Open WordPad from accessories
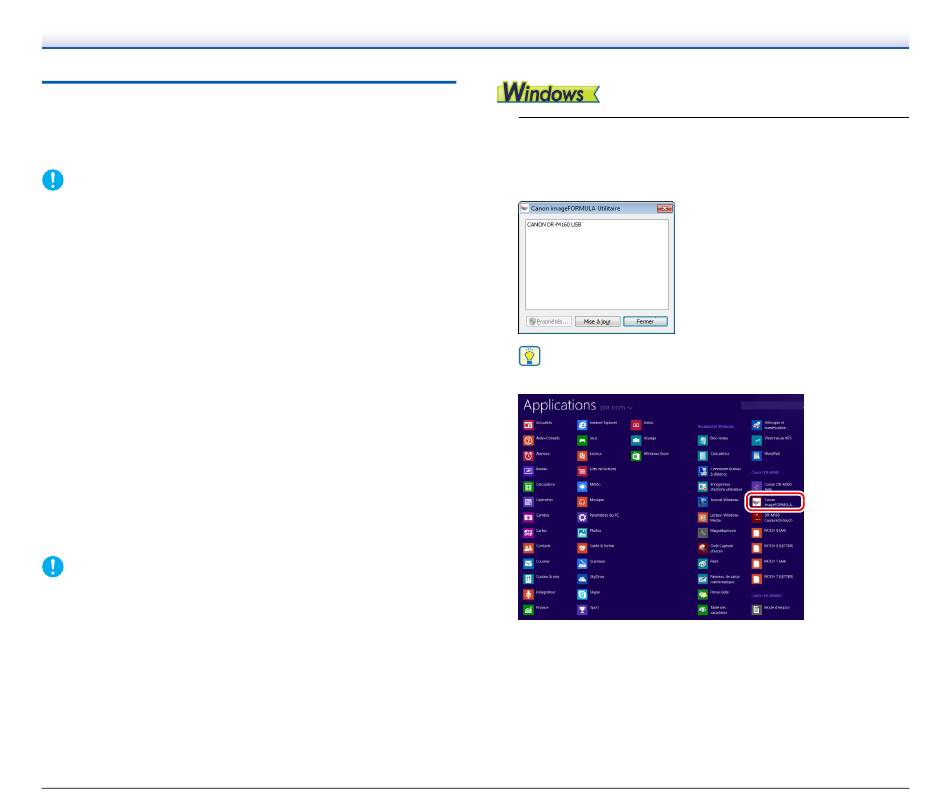This screenshot has width=950, height=806. pos(766,456)
